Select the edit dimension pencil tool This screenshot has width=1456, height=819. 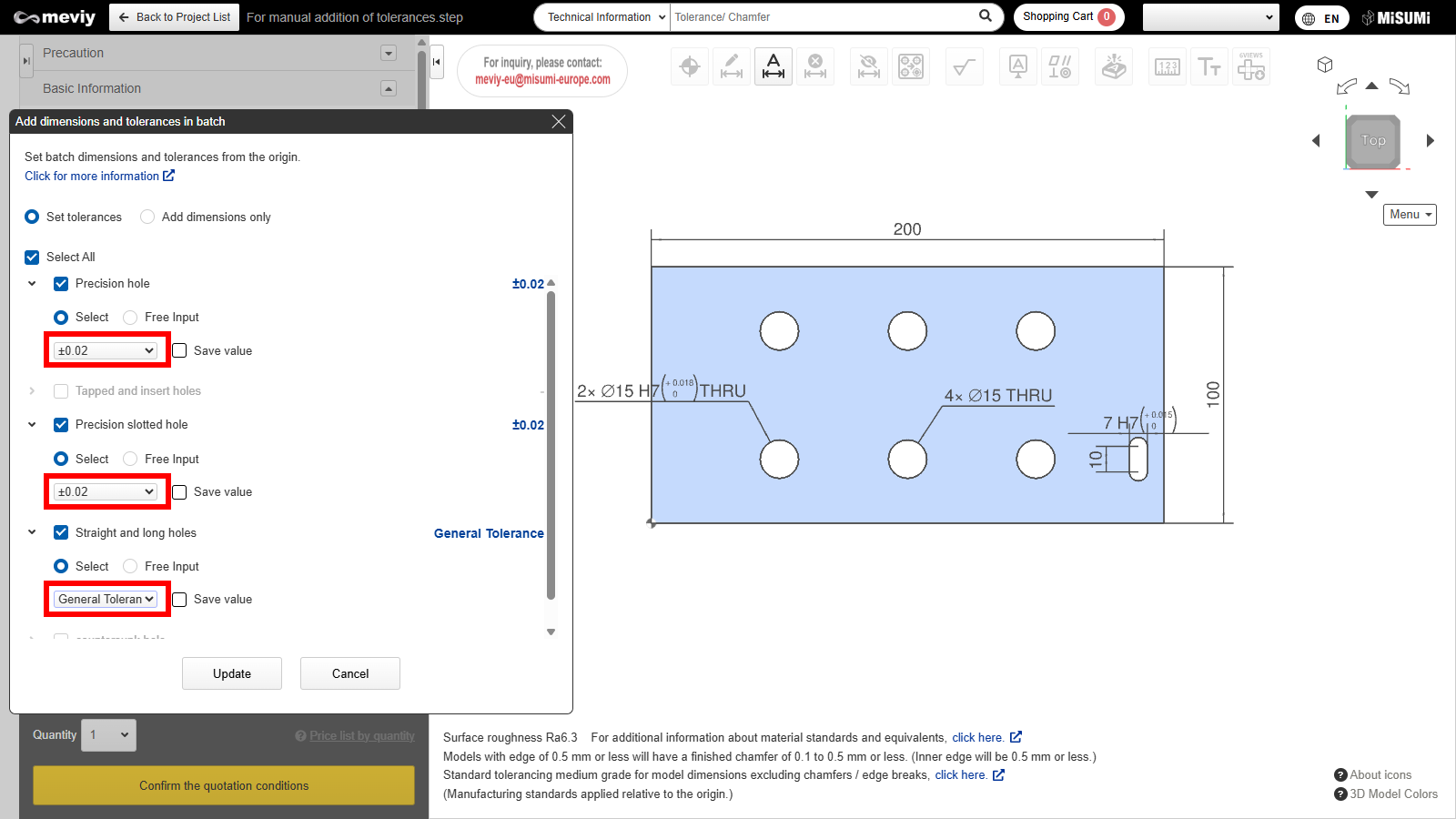click(x=732, y=66)
